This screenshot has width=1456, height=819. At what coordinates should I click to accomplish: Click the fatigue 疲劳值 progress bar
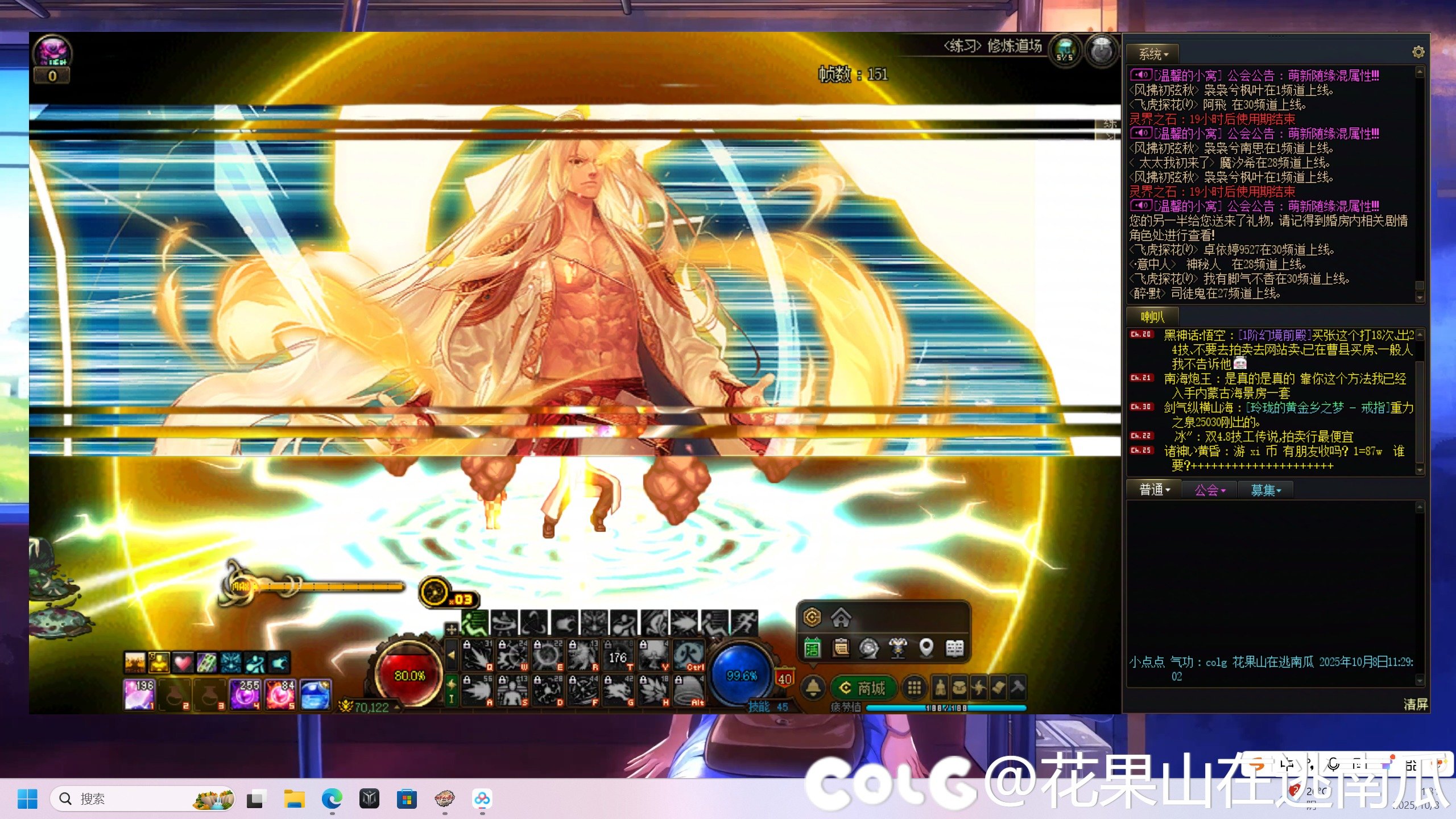[x=945, y=708]
